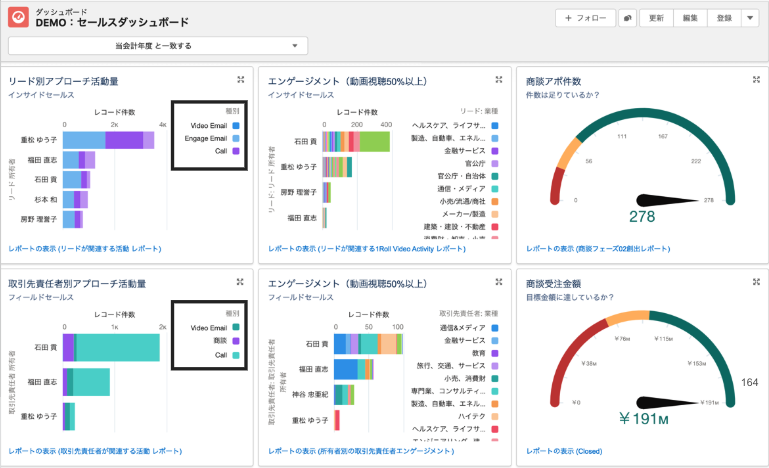Click 石田 貴's teal Call bar in 取引先責任者別 chart

tap(118, 347)
